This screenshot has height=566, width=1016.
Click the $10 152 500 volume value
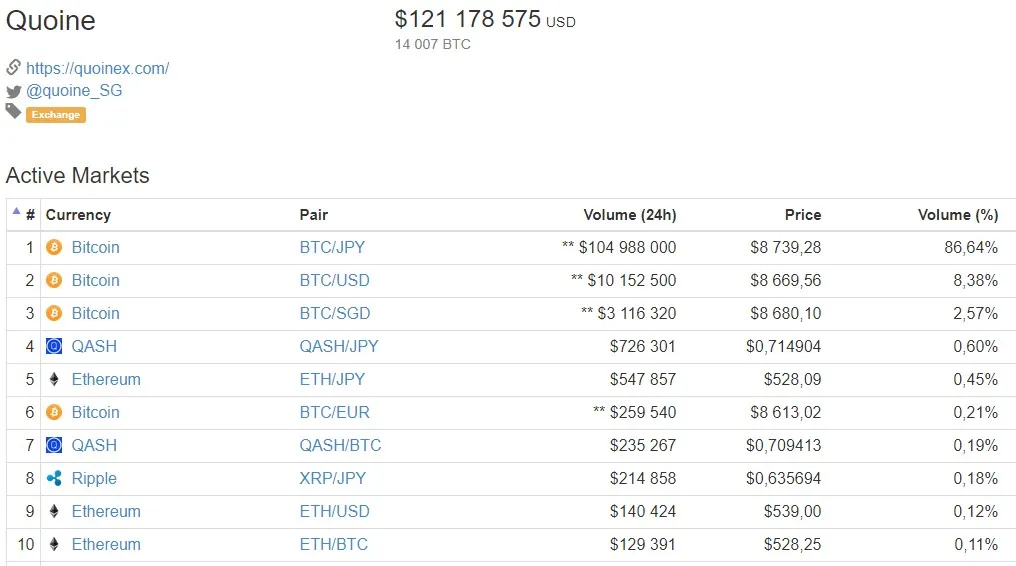click(632, 280)
